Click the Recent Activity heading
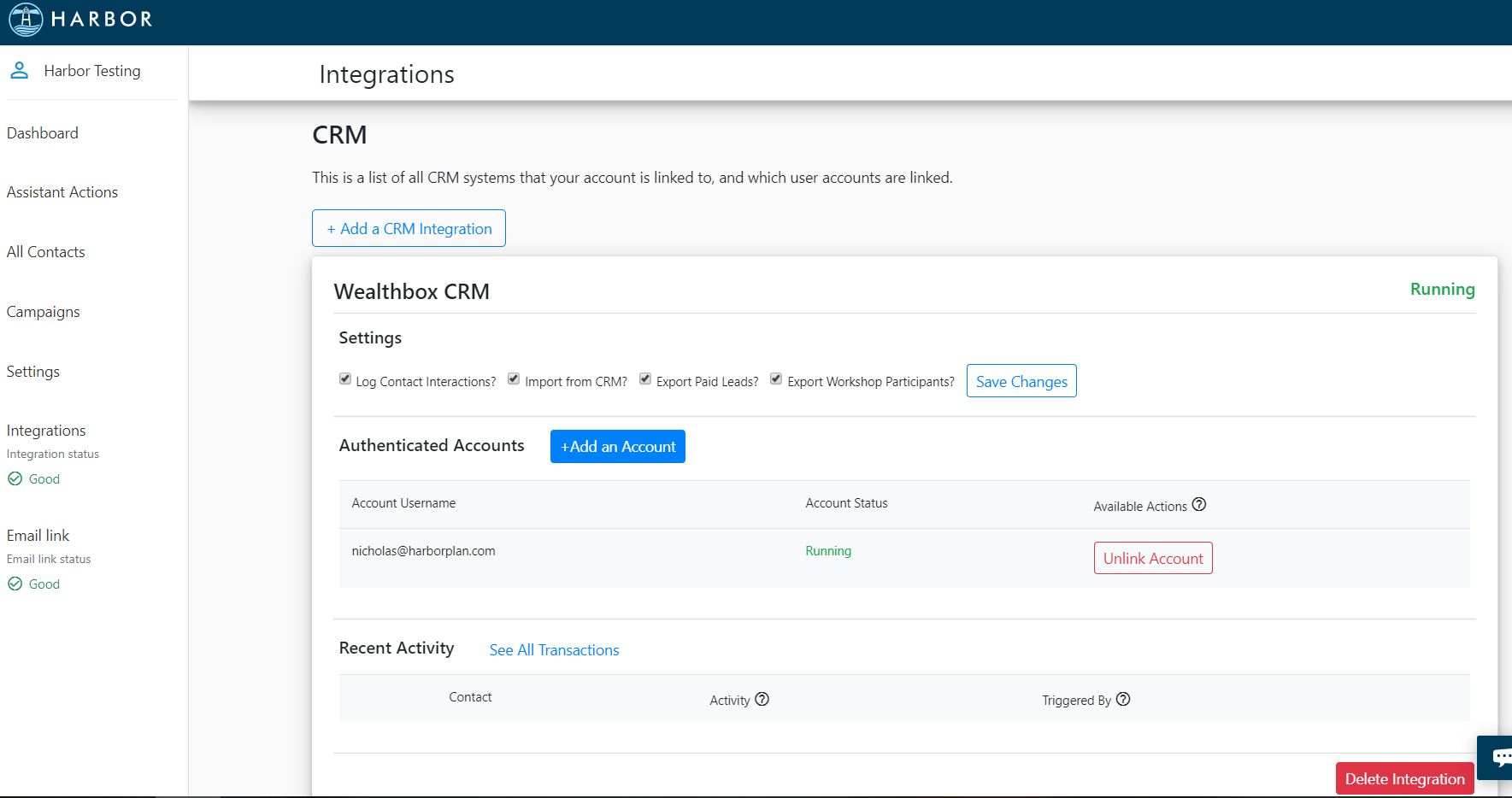The width and height of the screenshot is (1512, 798). click(x=397, y=648)
